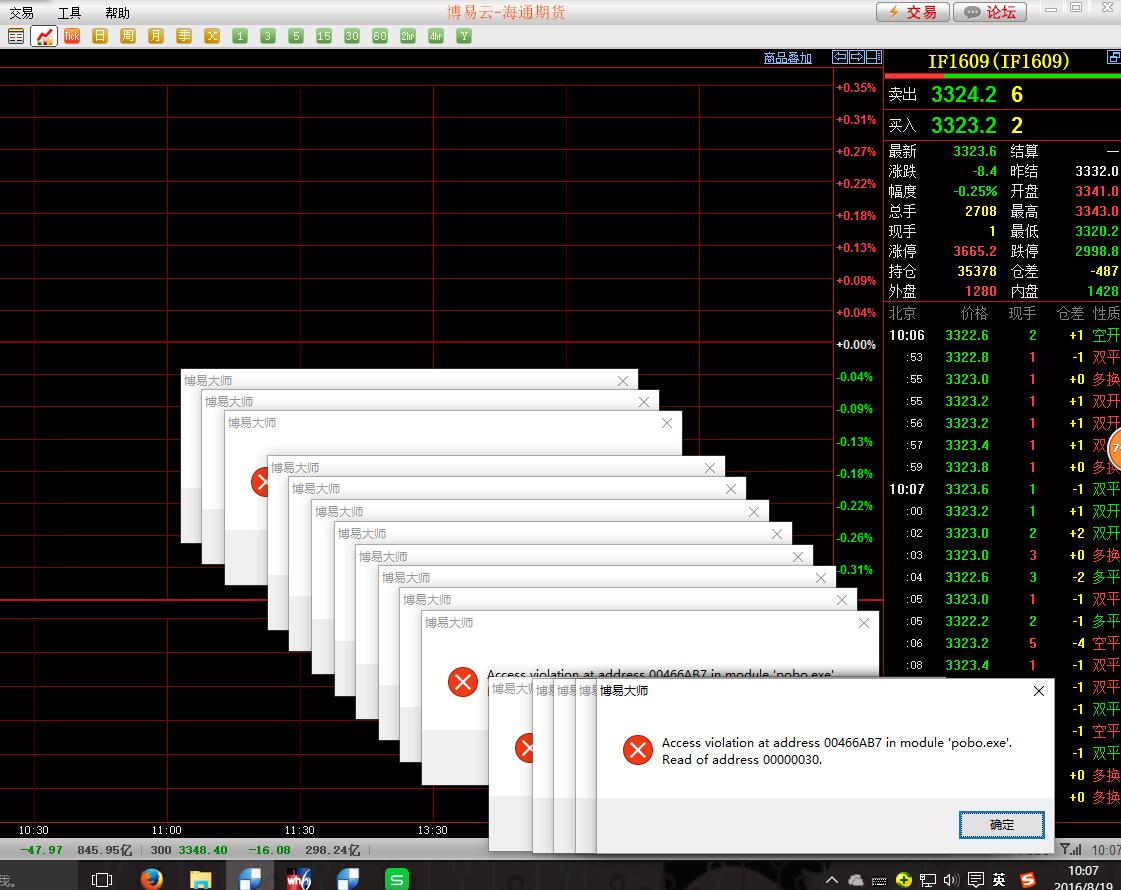This screenshot has height=890, width=1121.
Task: Click the 论坛 forum button
Action: [x=989, y=12]
